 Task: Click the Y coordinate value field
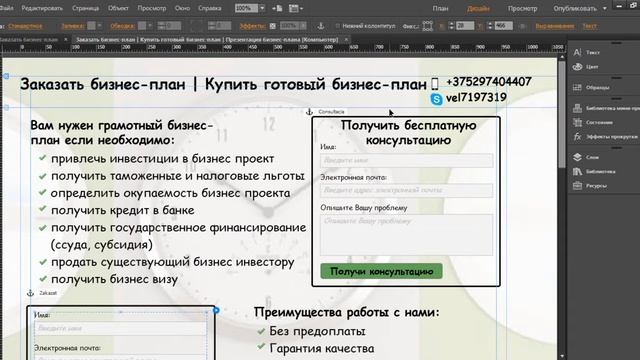point(504,26)
